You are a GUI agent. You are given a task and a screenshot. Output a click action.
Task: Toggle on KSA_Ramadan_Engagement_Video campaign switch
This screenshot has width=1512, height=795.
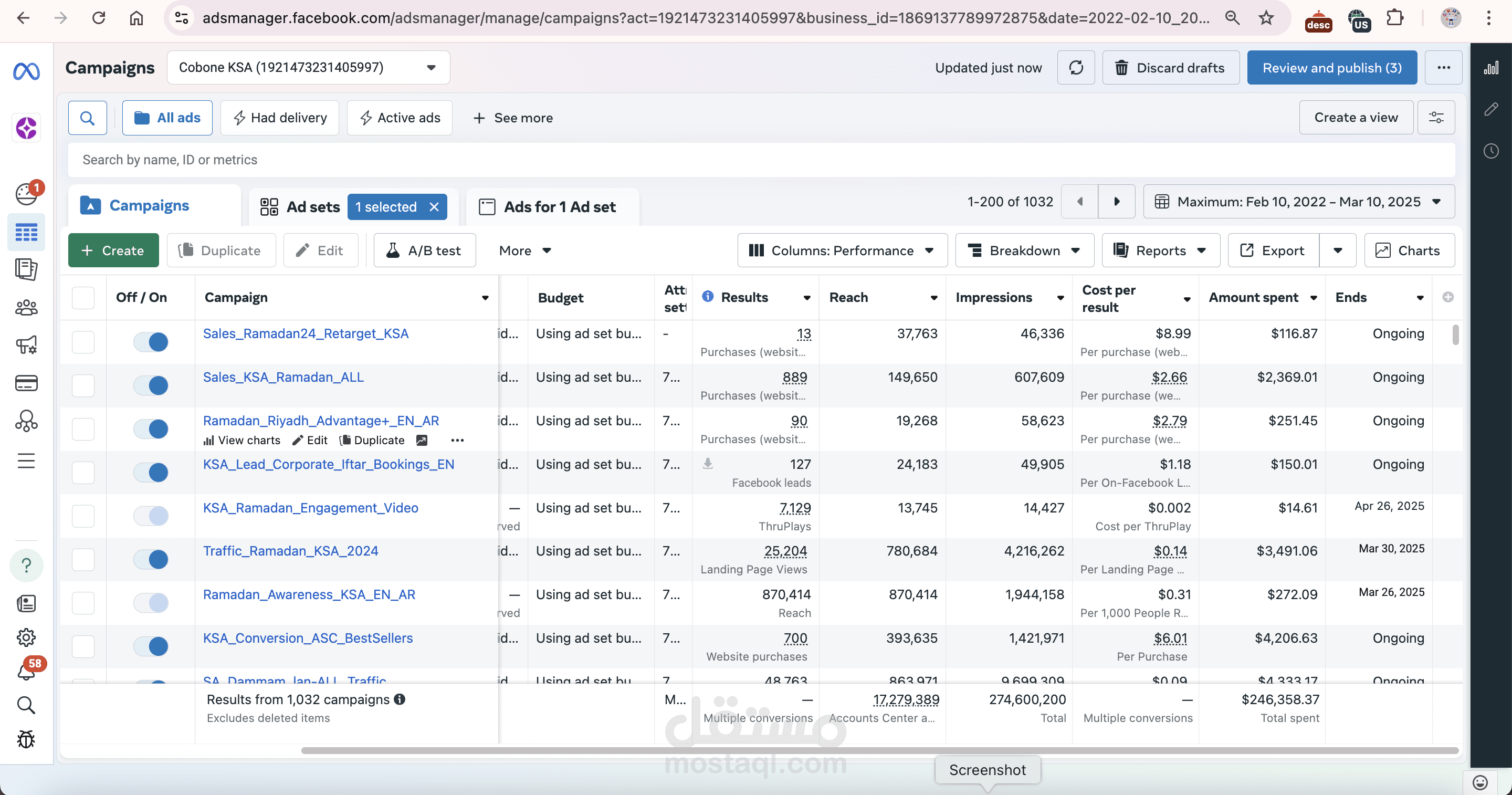tap(151, 516)
